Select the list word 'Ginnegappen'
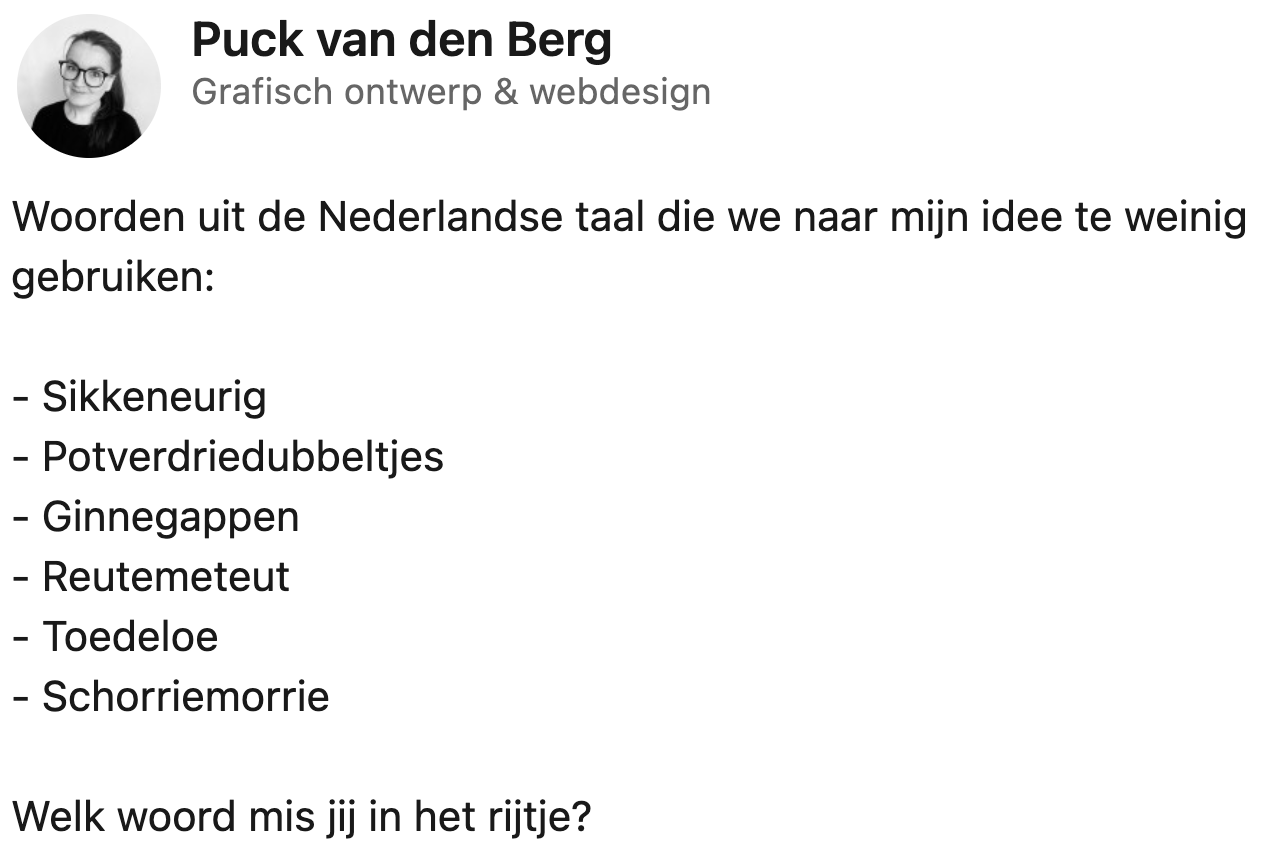The image size is (1266, 850). click(170, 517)
